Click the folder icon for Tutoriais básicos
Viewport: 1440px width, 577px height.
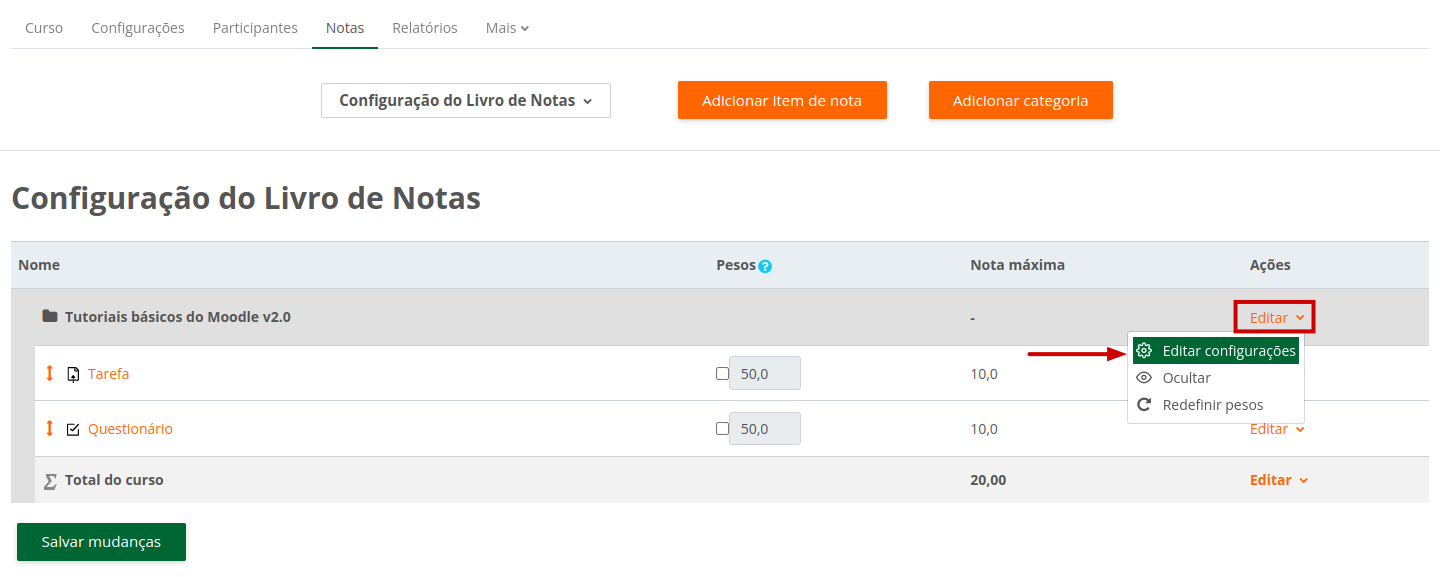(x=50, y=316)
